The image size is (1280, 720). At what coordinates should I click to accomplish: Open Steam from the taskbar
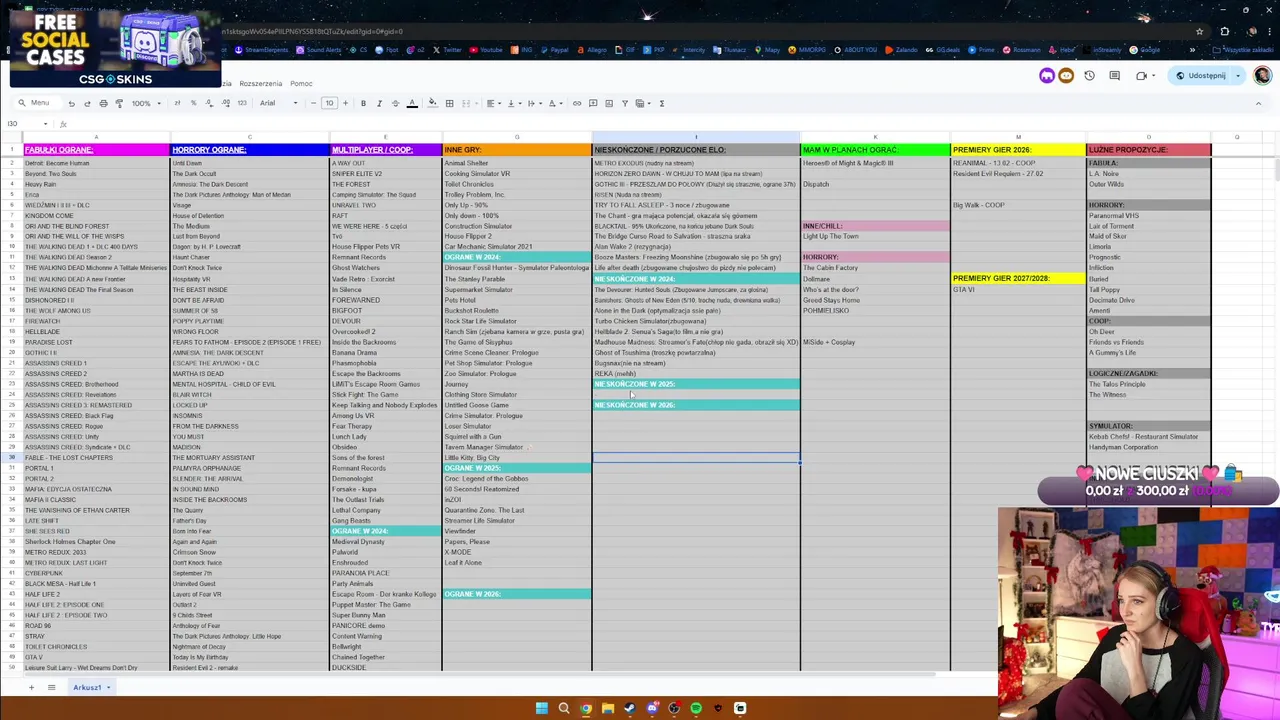click(630, 708)
